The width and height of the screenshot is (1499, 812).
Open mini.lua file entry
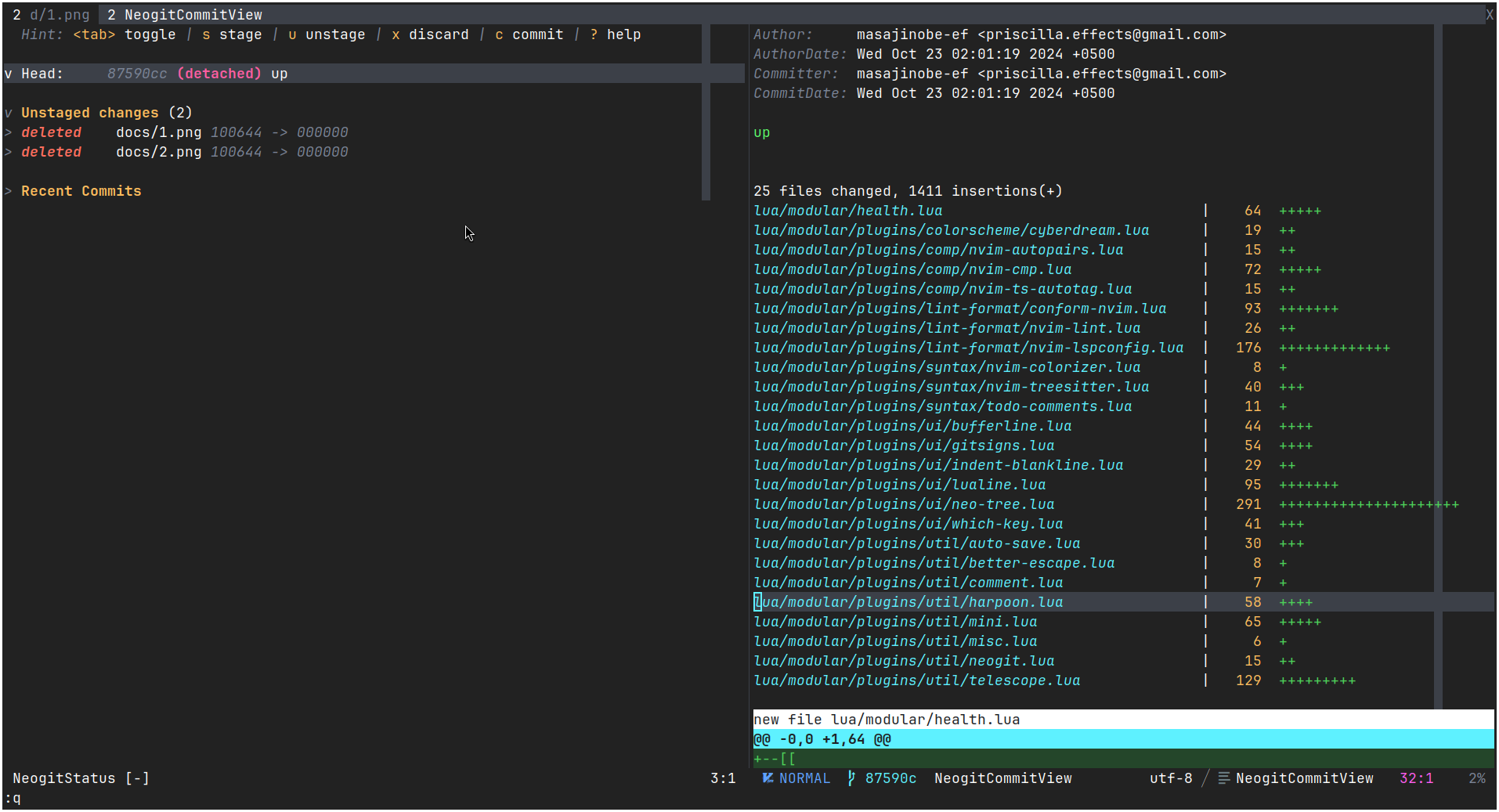click(x=895, y=622)
